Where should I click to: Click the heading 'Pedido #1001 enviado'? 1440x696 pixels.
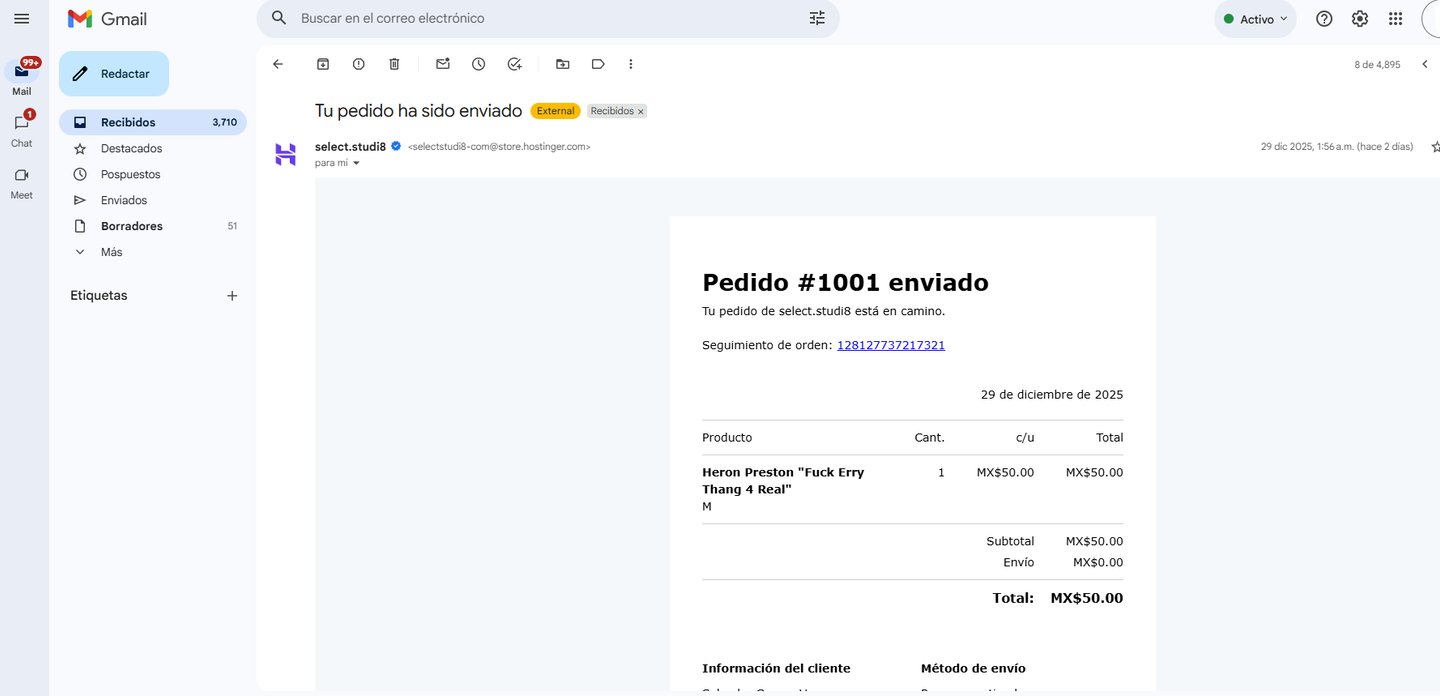(845, 283)
